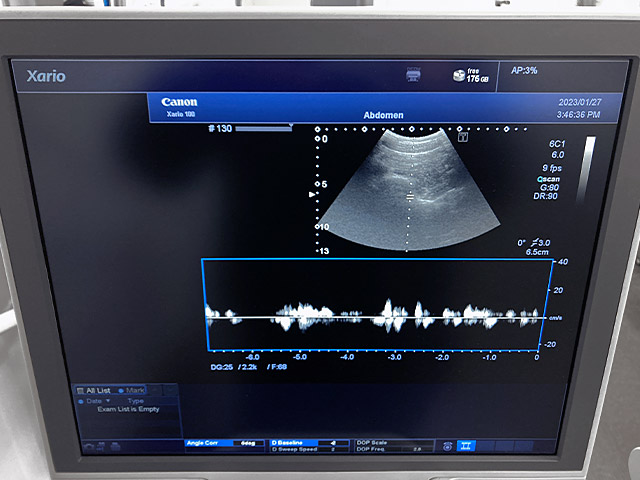Click the '6.5cm' sample depth readout
Image resolution: width=640 pixels, height=480 pixels.
pos(537,252)
